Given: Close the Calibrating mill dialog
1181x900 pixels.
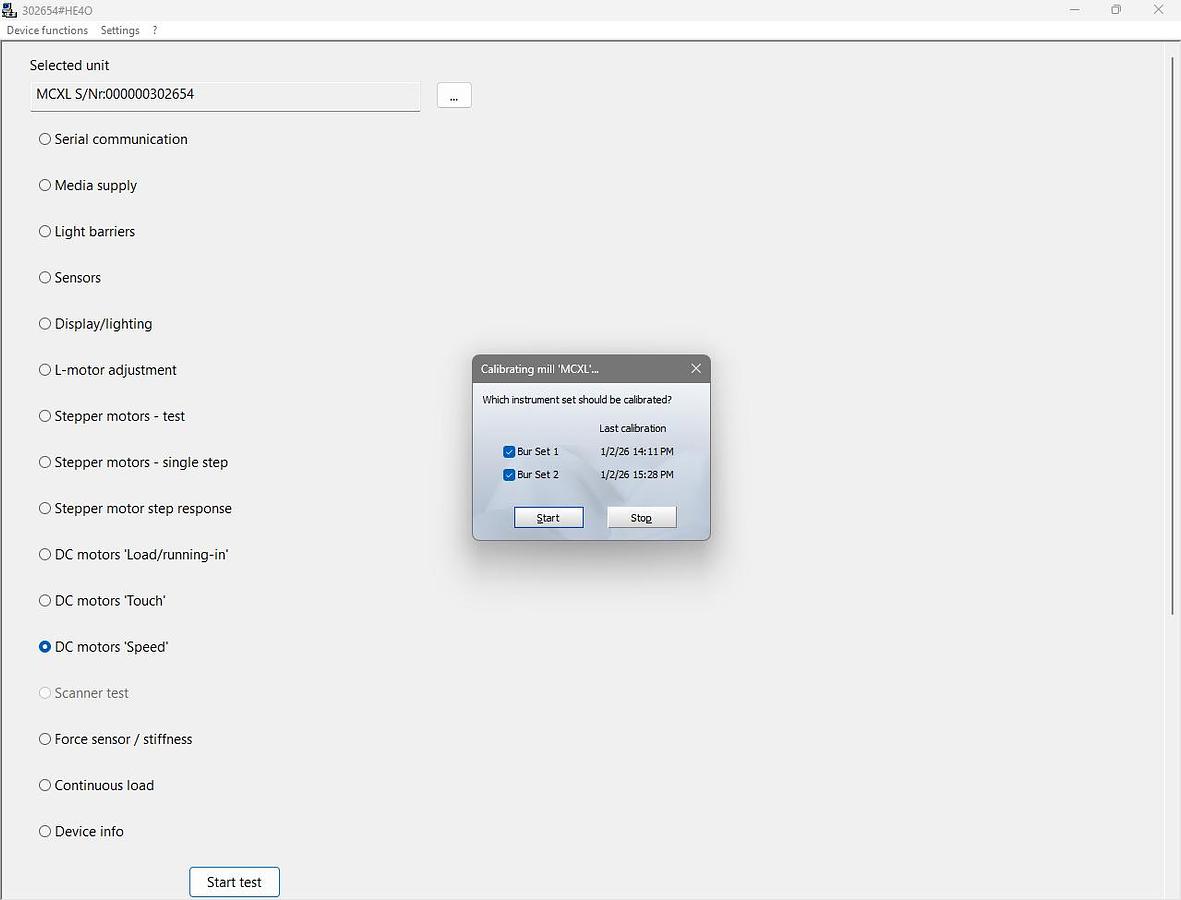Looking at the screenshot, I should 696,368.
